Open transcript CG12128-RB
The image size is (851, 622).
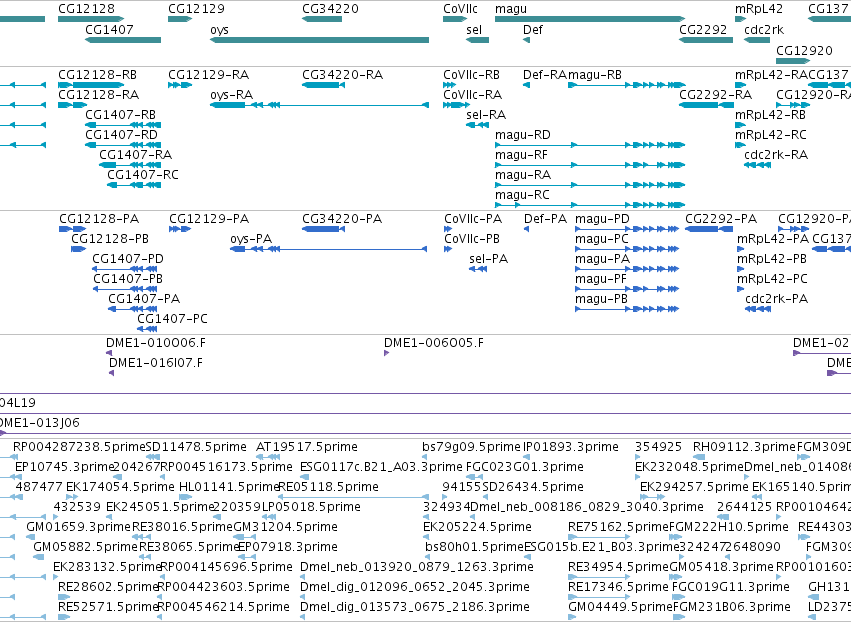click(98, 75)
